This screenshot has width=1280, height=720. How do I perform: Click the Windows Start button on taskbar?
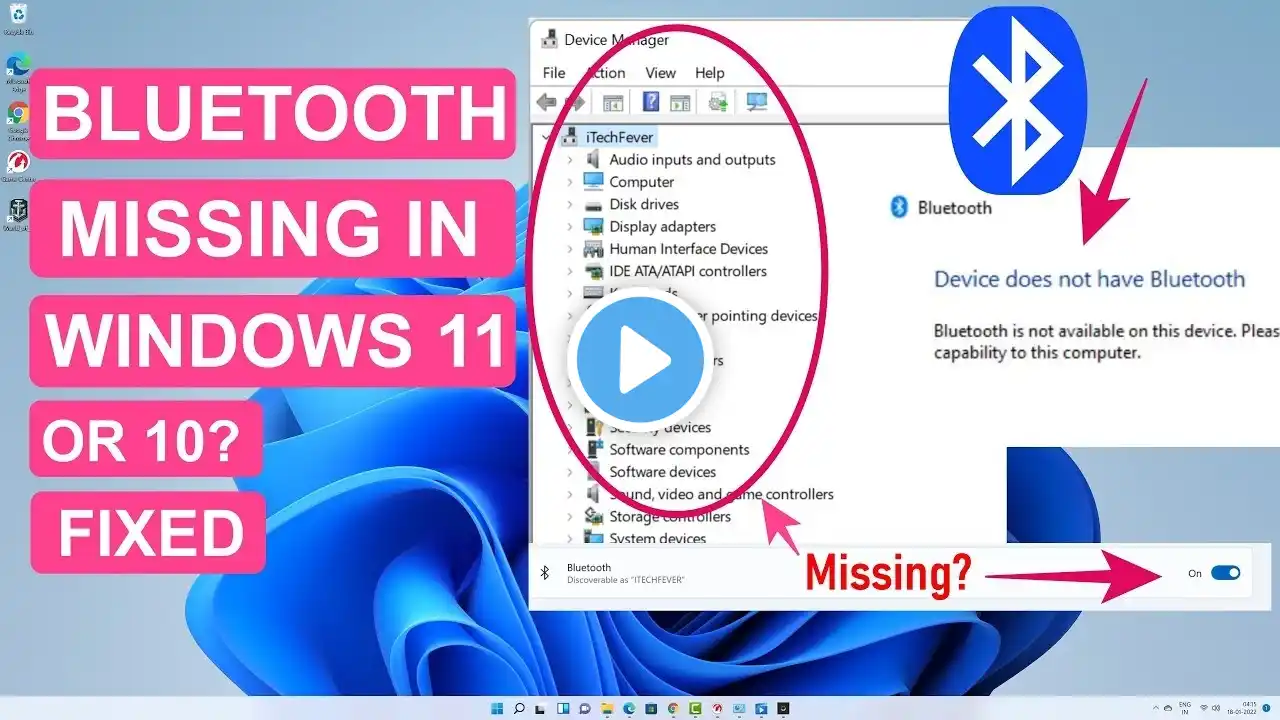tap(498, 709)
